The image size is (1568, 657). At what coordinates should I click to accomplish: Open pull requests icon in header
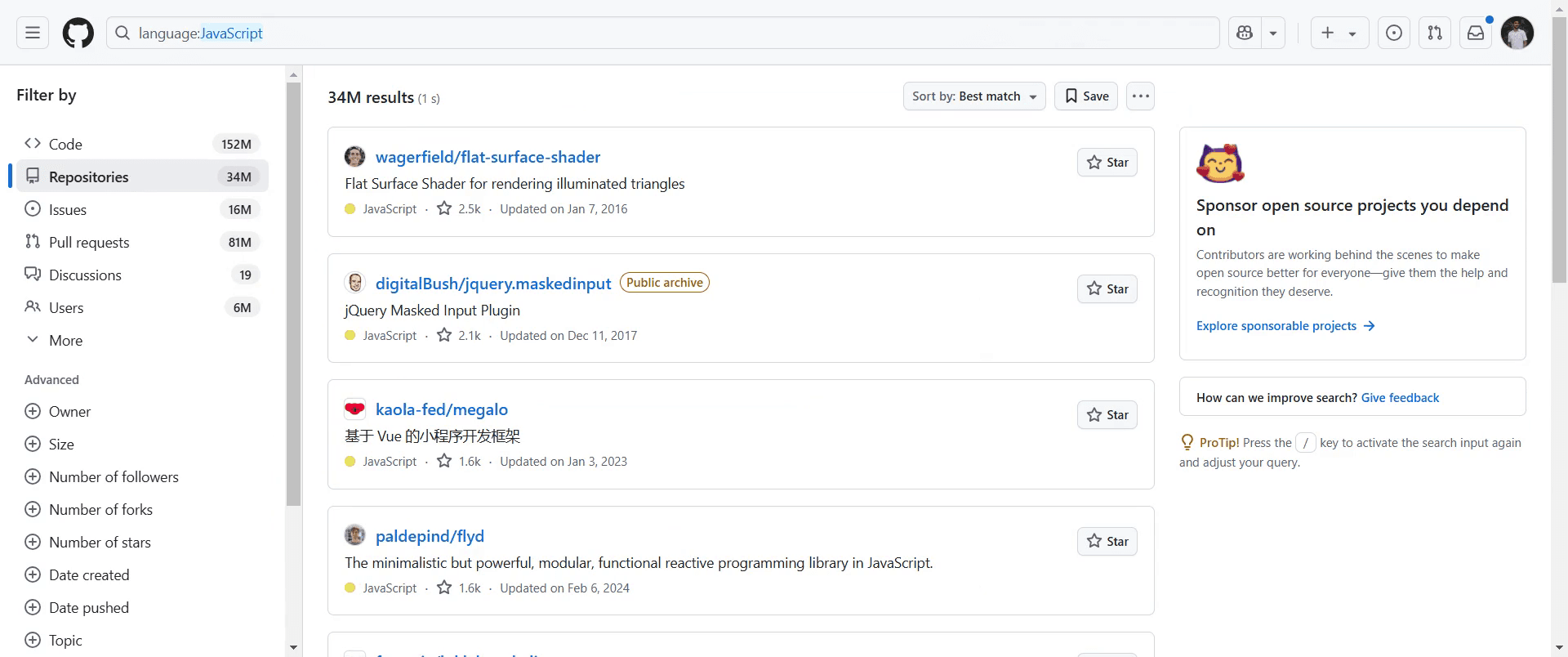[x=1435, y=33]
